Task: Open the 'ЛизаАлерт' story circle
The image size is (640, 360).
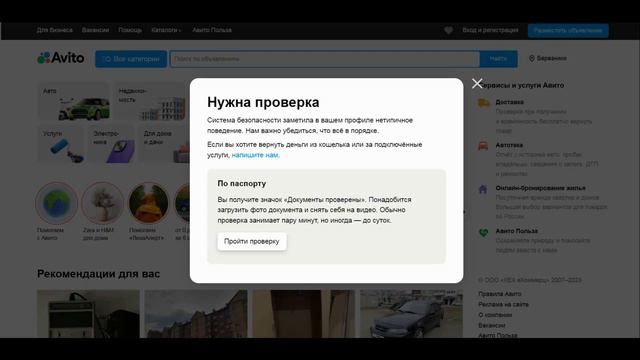Action: [x=148, y=203]
